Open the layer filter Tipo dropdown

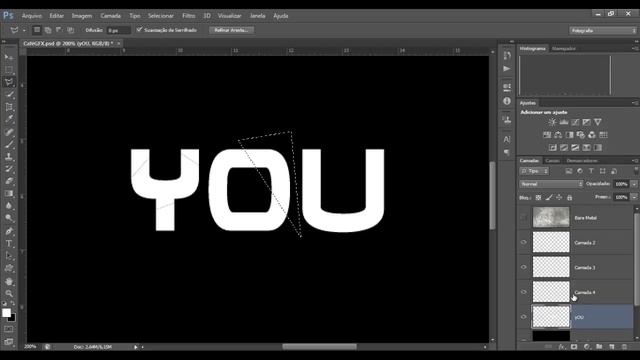534,171
